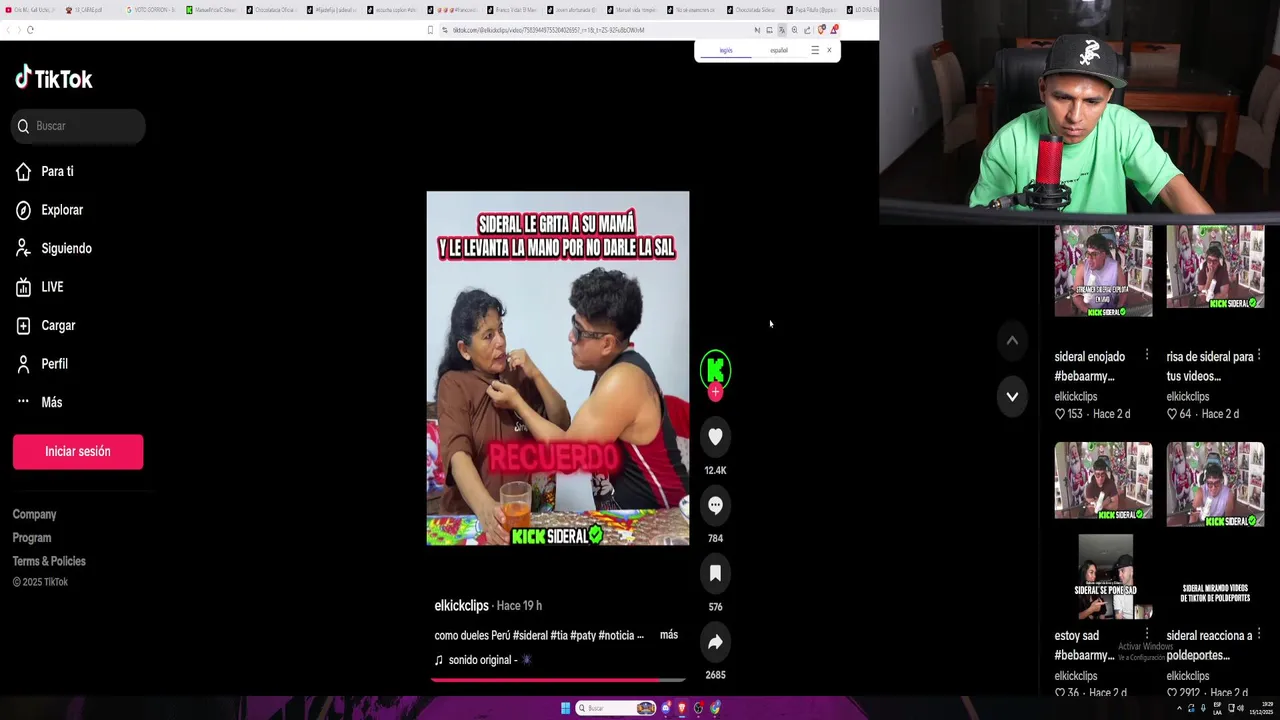Click Brave shields lion icon
The width and height of the screenshot is (1280, 720).
821,30
